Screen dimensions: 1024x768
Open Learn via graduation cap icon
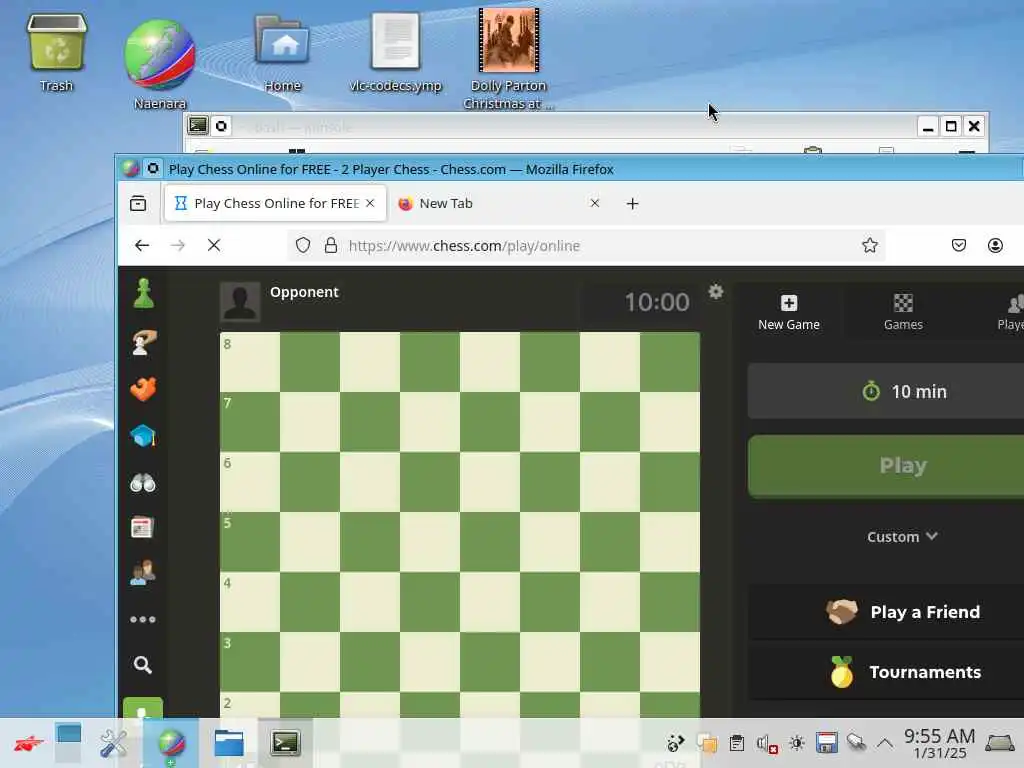144,436
